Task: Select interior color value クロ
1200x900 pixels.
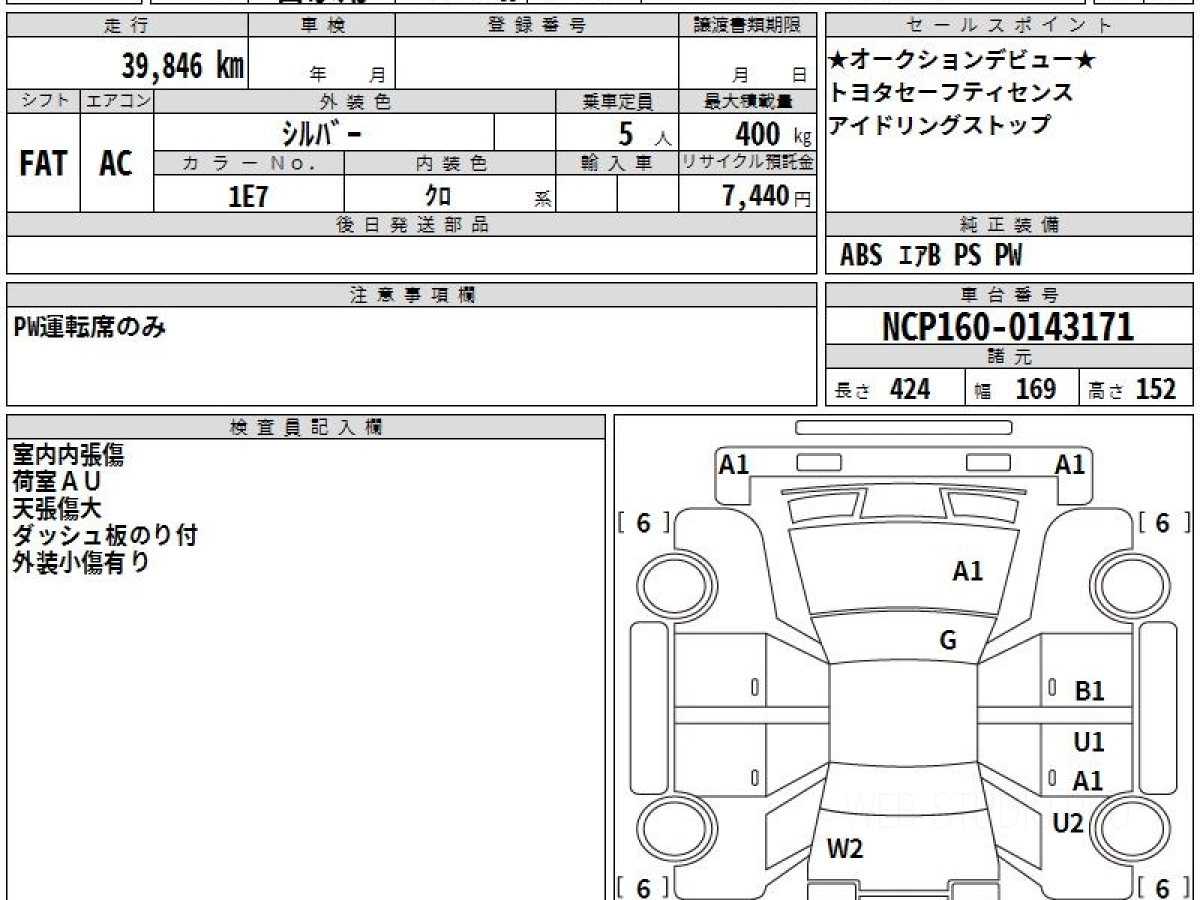Action: pyautogui.click(x=438, y=196)
